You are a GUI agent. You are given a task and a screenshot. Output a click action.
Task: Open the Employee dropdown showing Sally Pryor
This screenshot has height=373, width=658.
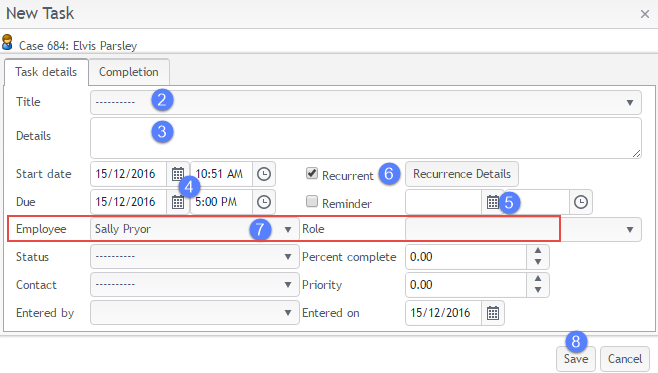[195, 229]
